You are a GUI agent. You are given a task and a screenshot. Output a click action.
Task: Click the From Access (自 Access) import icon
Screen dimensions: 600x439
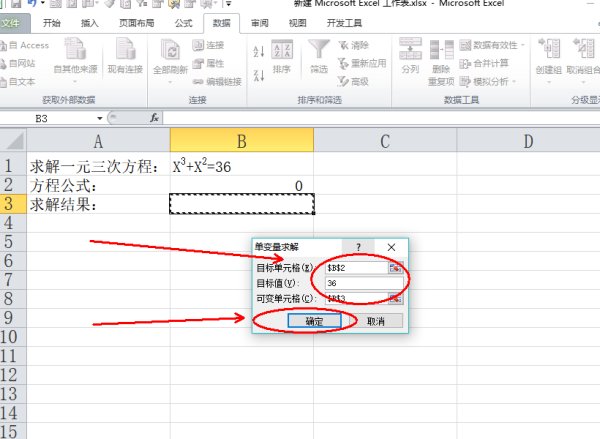coord(3,46)
